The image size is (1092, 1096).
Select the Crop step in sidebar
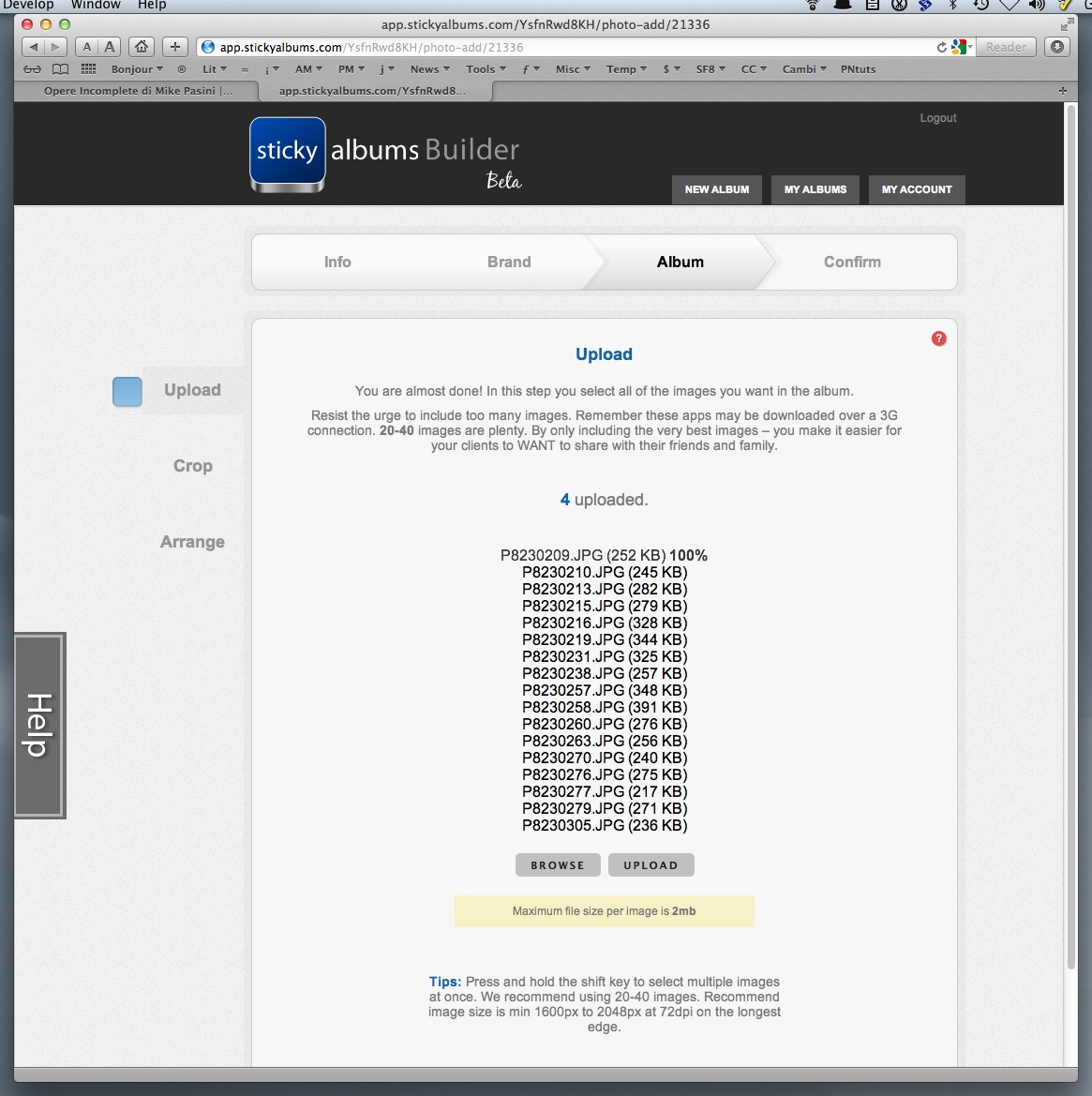click(x=192, y=466)
